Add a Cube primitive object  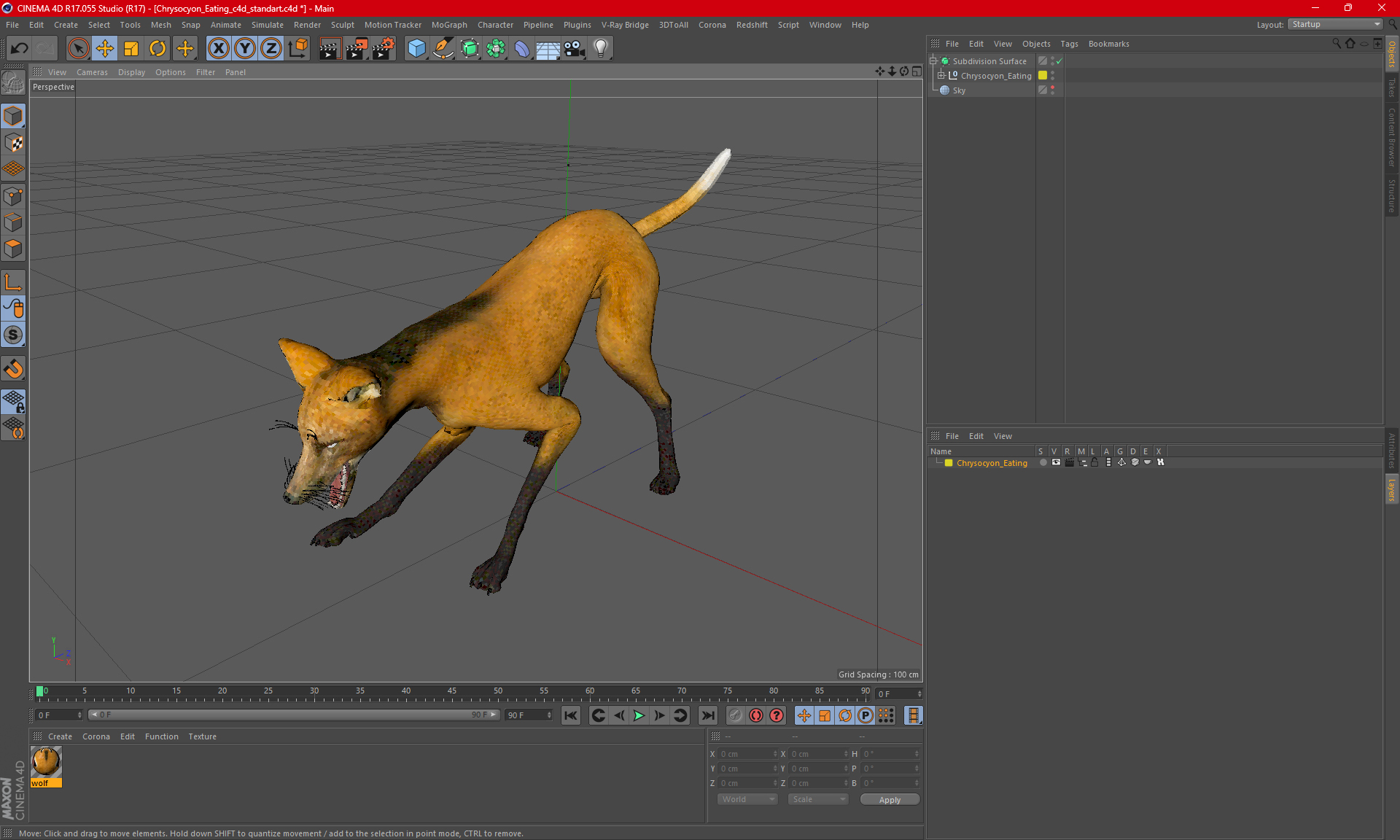(416, 48)
